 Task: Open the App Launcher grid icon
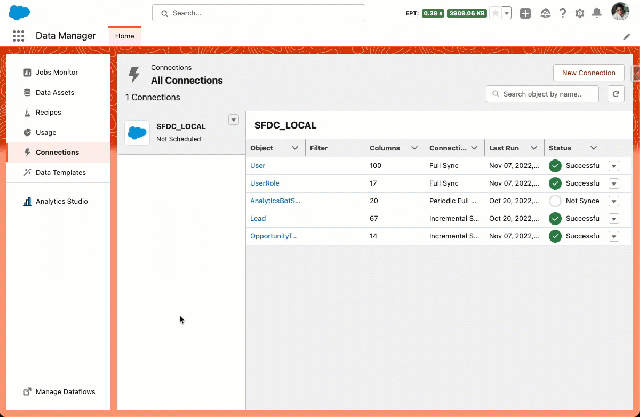[x=18, y=36]
